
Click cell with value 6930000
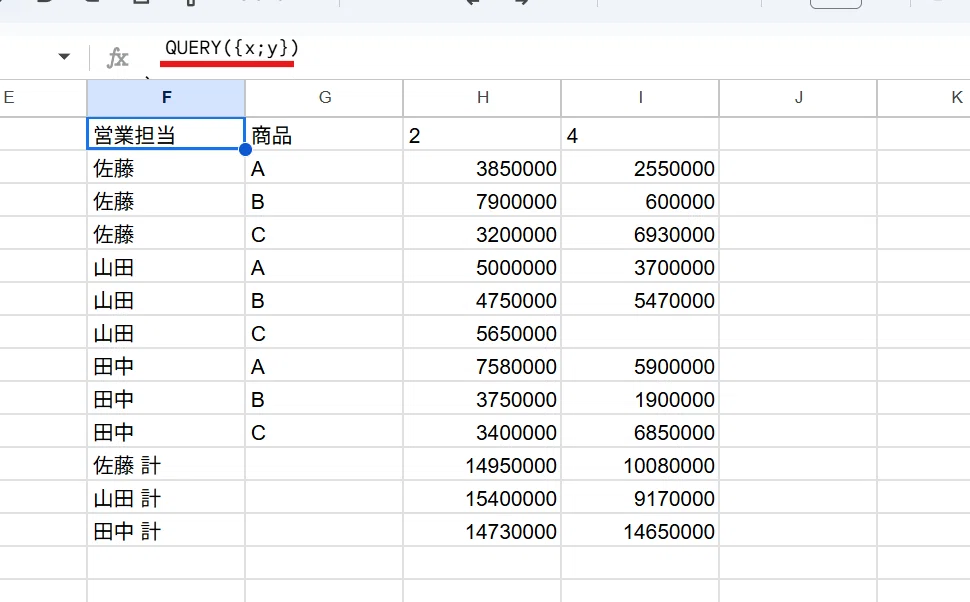coord(640,234)
